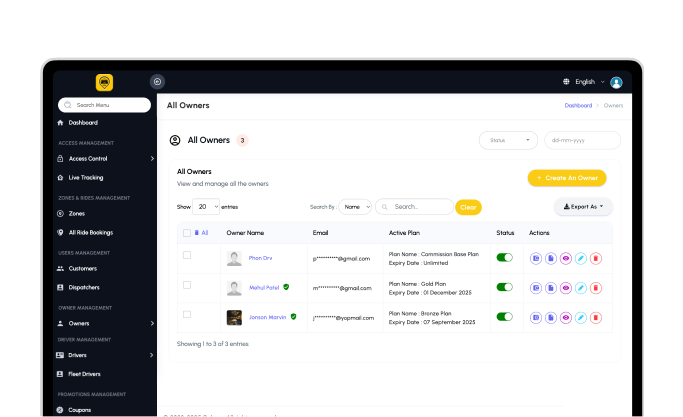Tick the checkbox for Phon Drv row

coord(187,255)
